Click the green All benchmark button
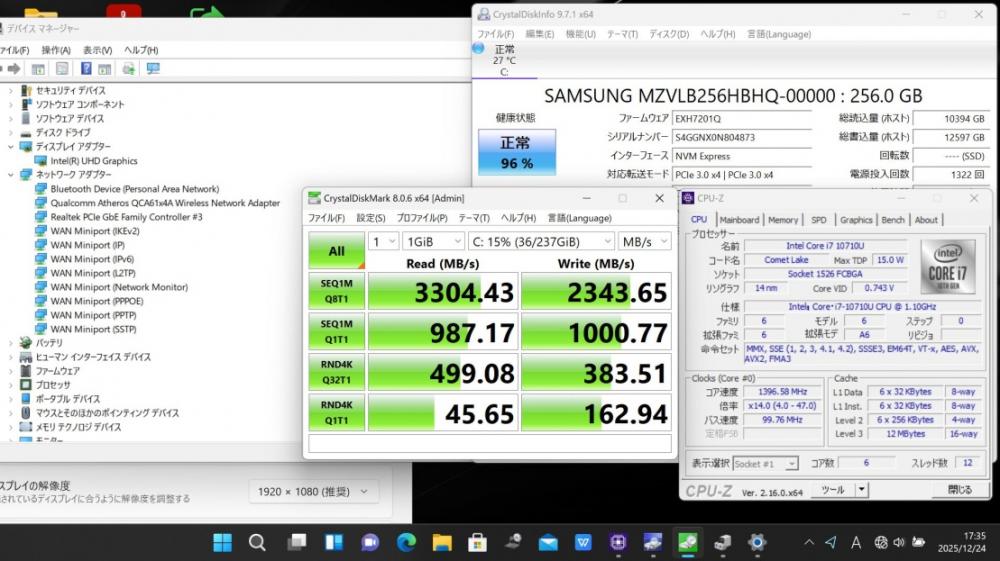Viewport: 1000px width, 561px height. coord(336,251)
